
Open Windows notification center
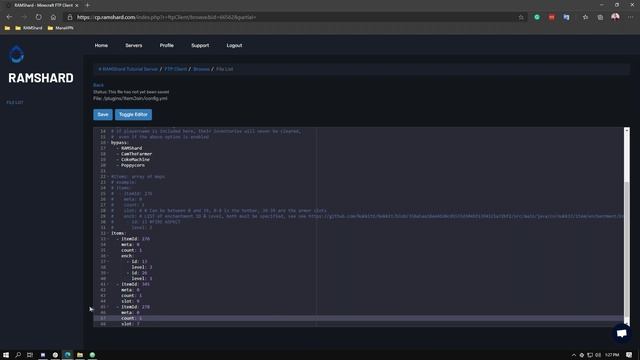pyautogui.click(x=629, y=355)
